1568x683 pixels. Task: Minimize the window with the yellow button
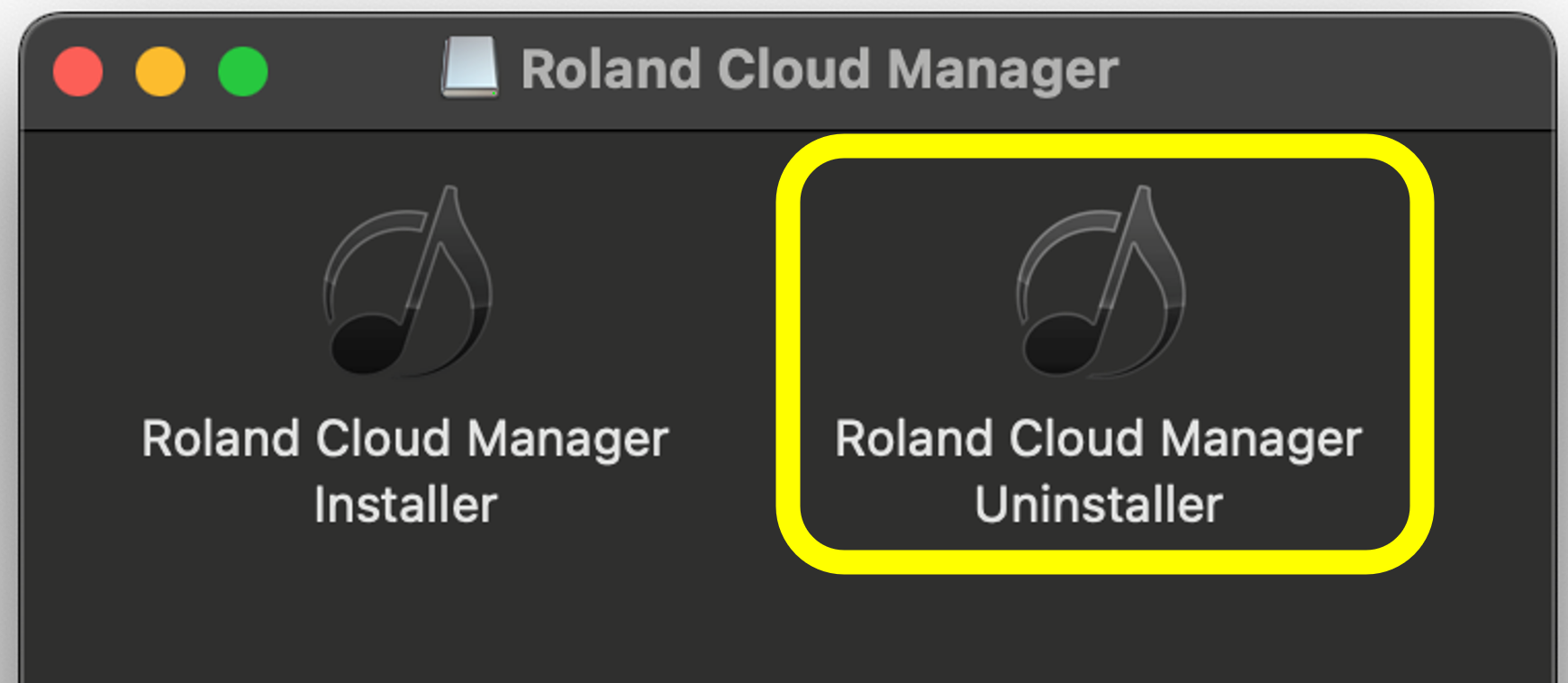pyautogui.click(x=160, y=71)
